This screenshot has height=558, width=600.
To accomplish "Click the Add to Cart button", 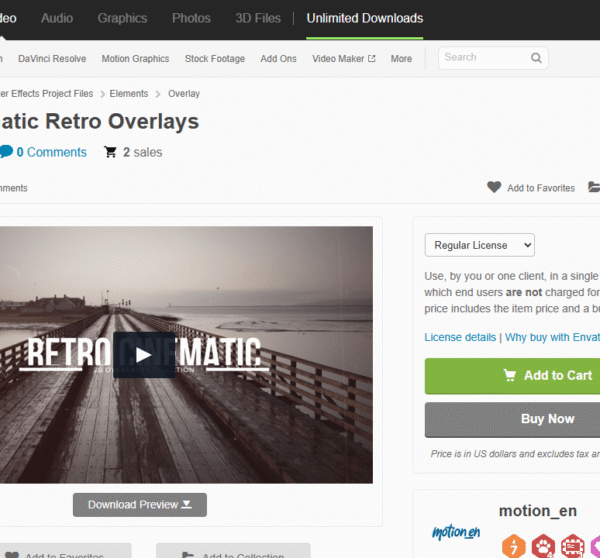I will tap(512, 376).
